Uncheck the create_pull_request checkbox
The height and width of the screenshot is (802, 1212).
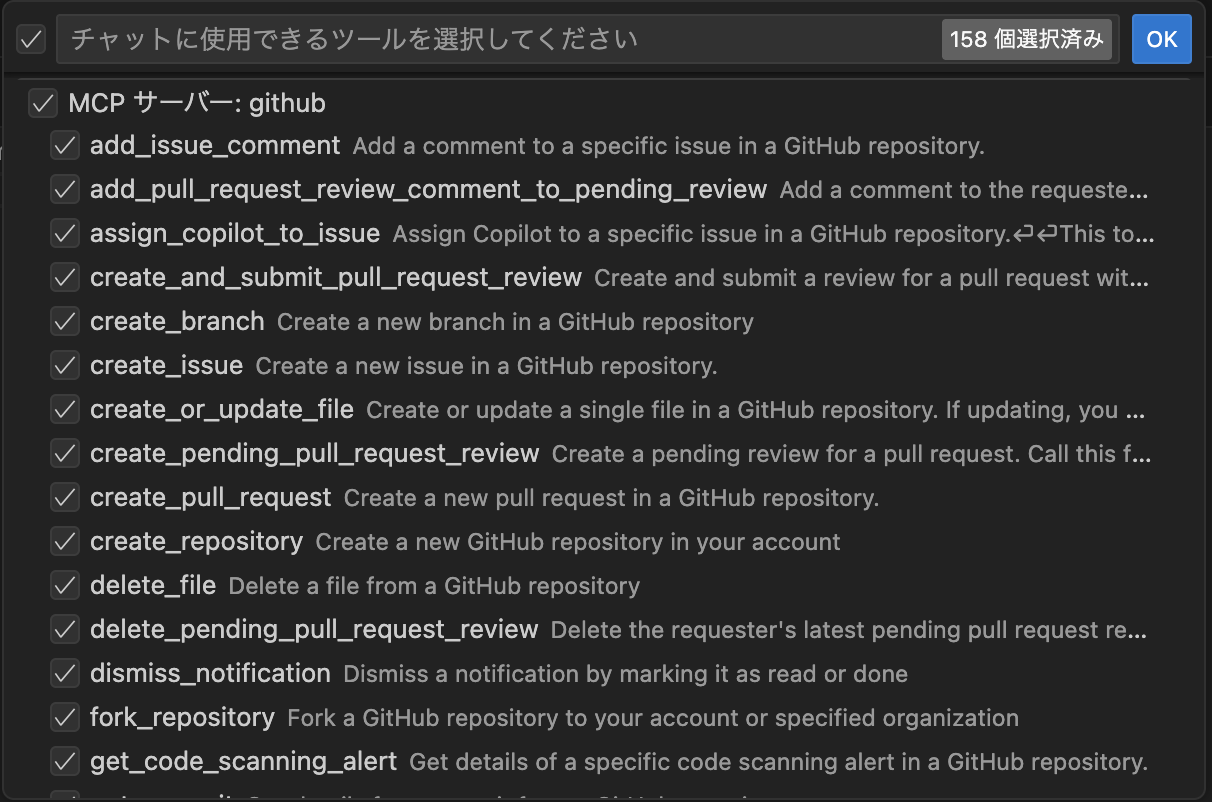[65, 497]
